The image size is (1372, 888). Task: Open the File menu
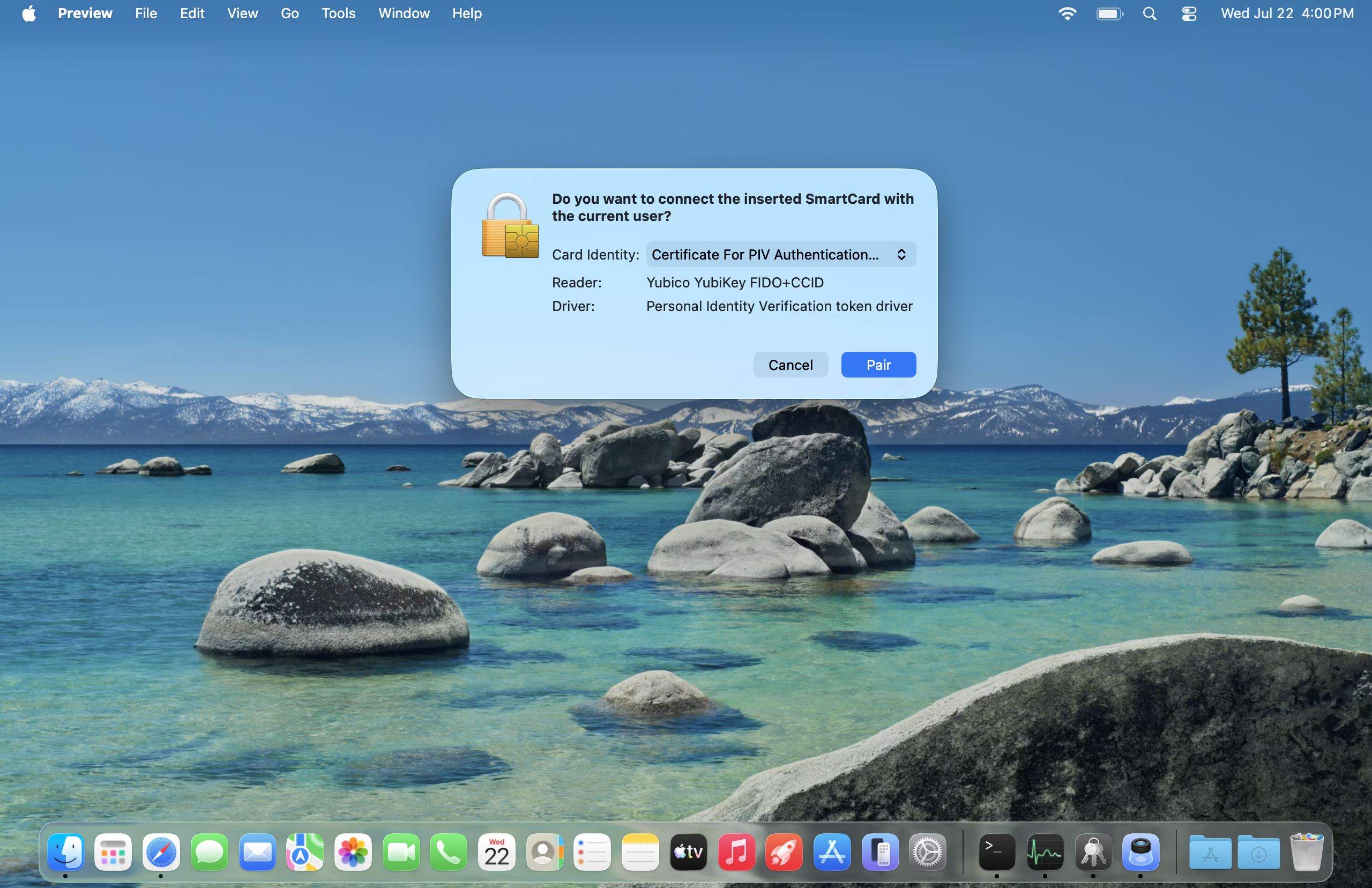click(146, 13)
